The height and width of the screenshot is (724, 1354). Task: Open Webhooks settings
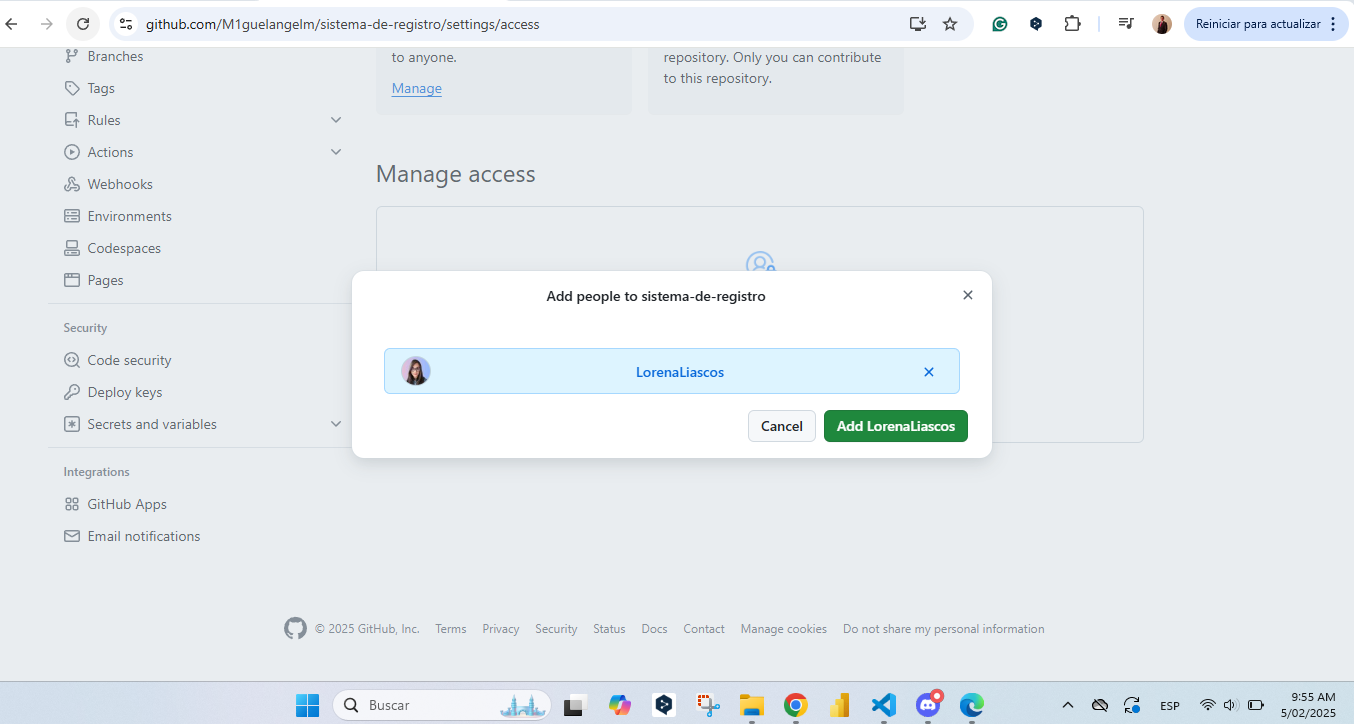120,184
